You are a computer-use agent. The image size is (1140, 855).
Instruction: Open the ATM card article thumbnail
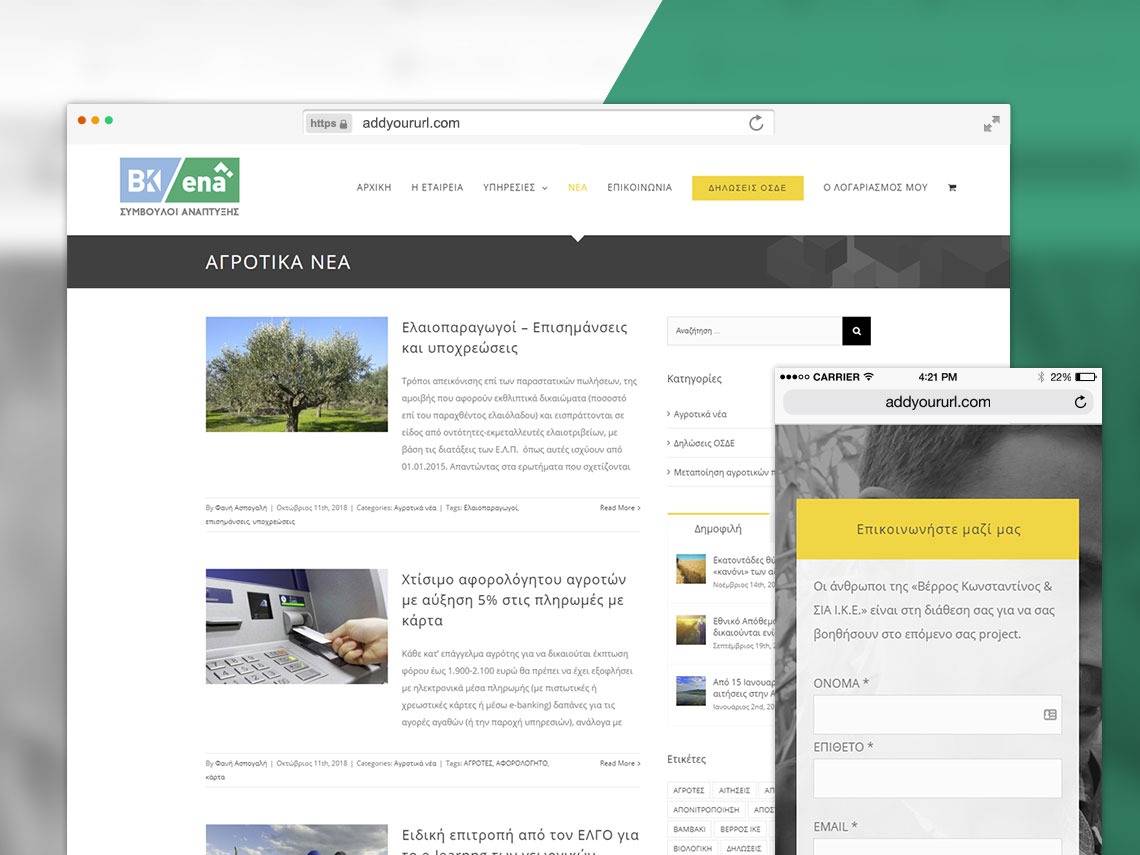point(297,626)
